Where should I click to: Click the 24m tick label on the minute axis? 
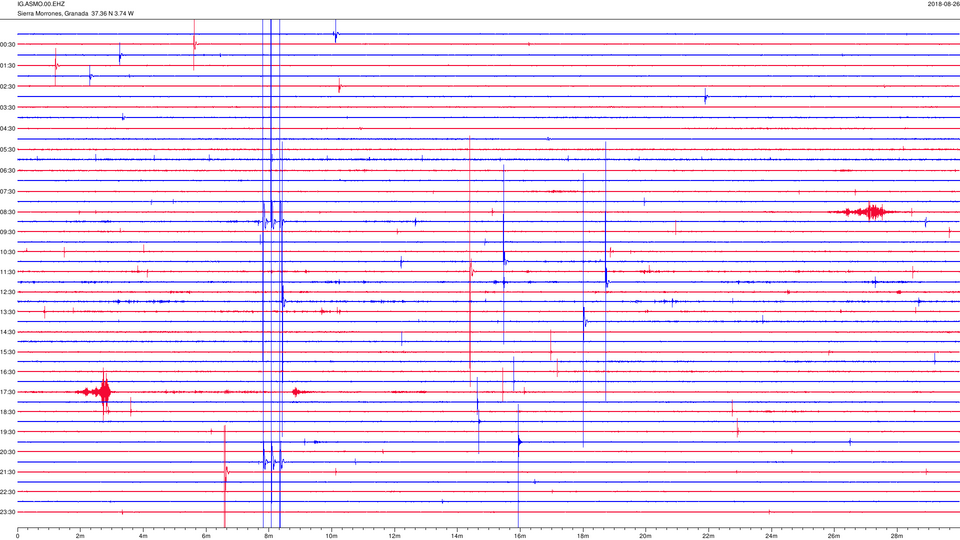point(771,536)
